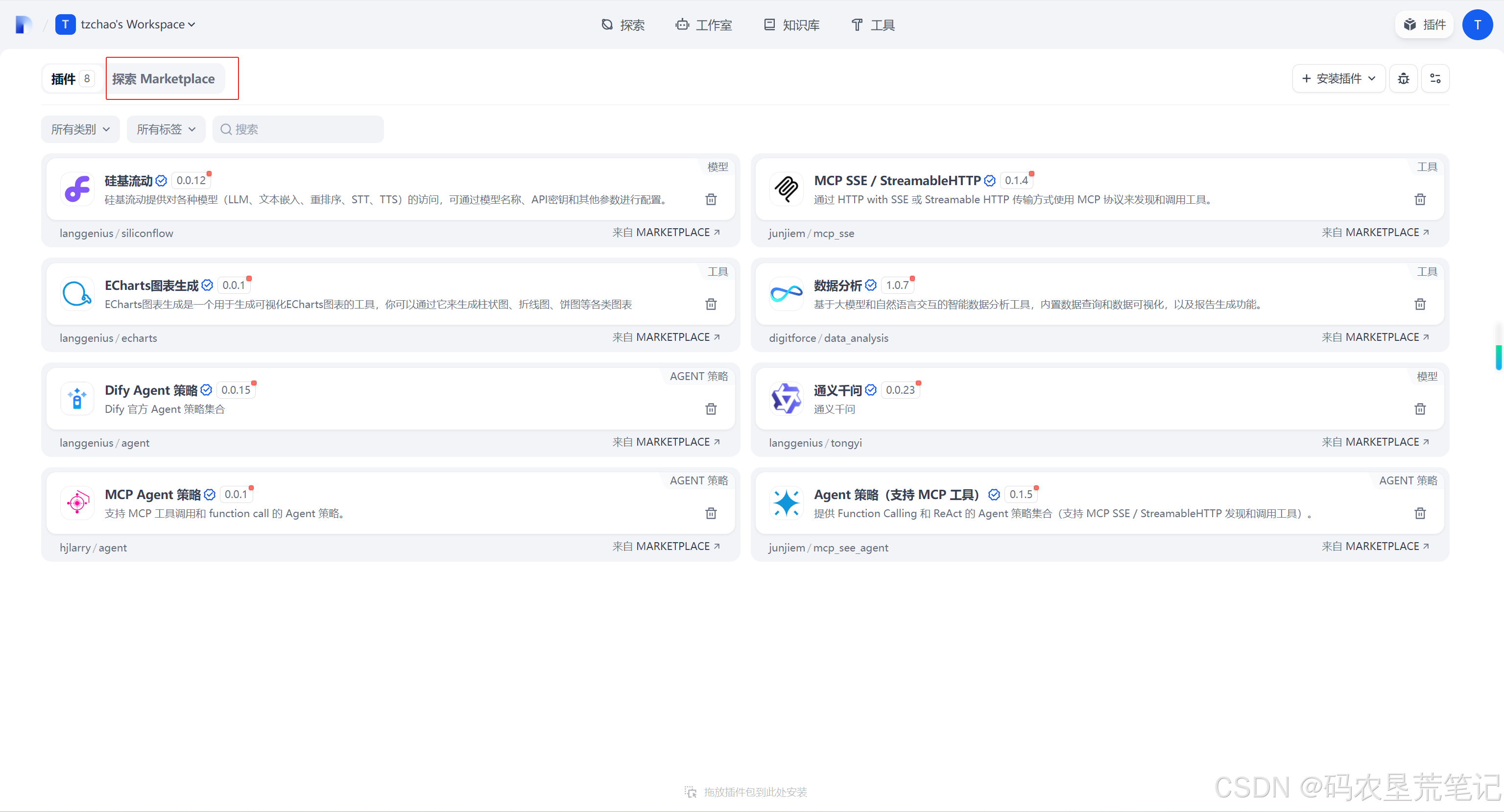The height and width of the screenshot is (812, 1504).
Task: Delete the 通义千问 plugin
Action: (1420, 408)
